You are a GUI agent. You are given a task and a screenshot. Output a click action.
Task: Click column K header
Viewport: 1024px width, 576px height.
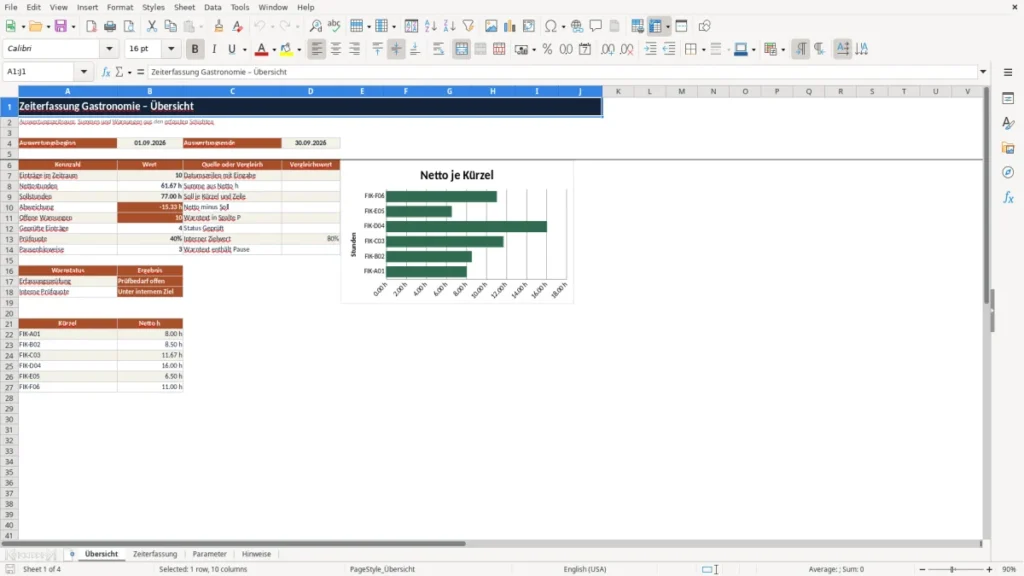point(618,91)
